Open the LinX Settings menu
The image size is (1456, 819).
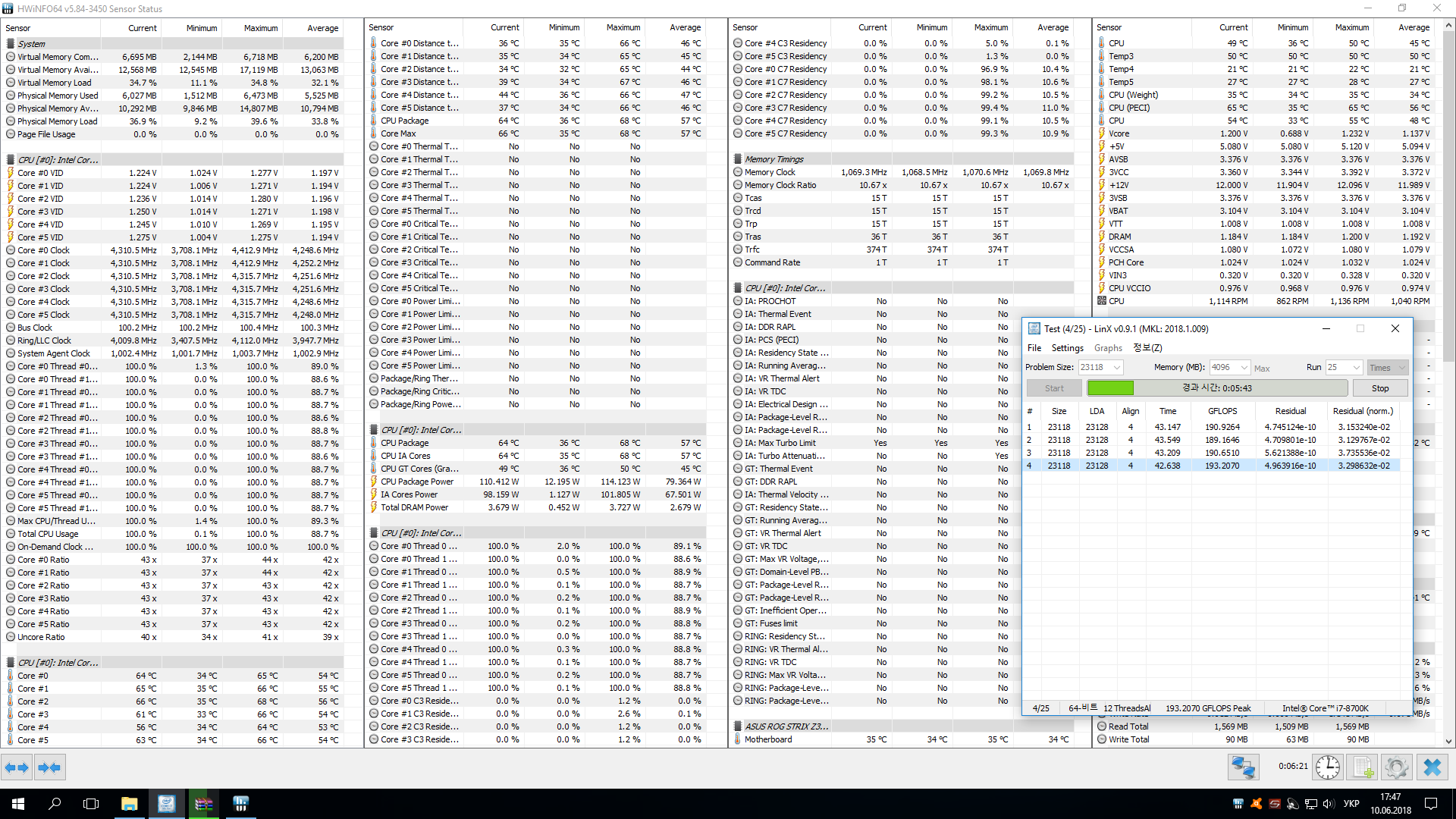click(x=1067, y=348)
